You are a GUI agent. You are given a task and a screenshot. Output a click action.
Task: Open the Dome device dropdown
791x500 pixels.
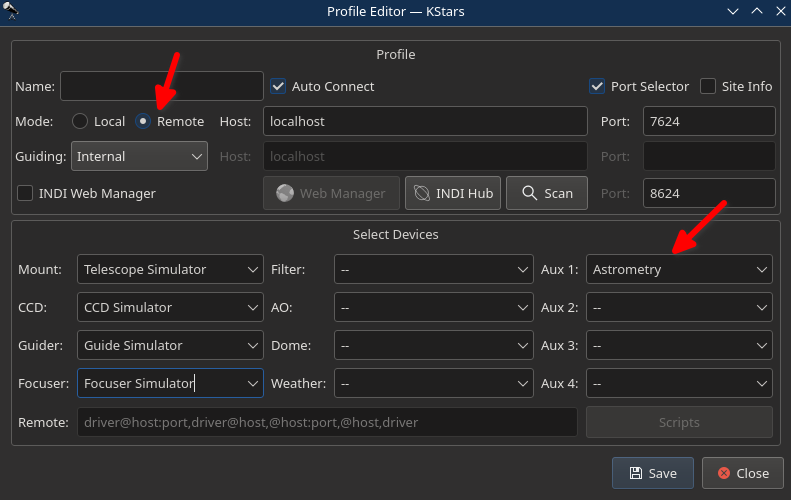click(433, 345)
